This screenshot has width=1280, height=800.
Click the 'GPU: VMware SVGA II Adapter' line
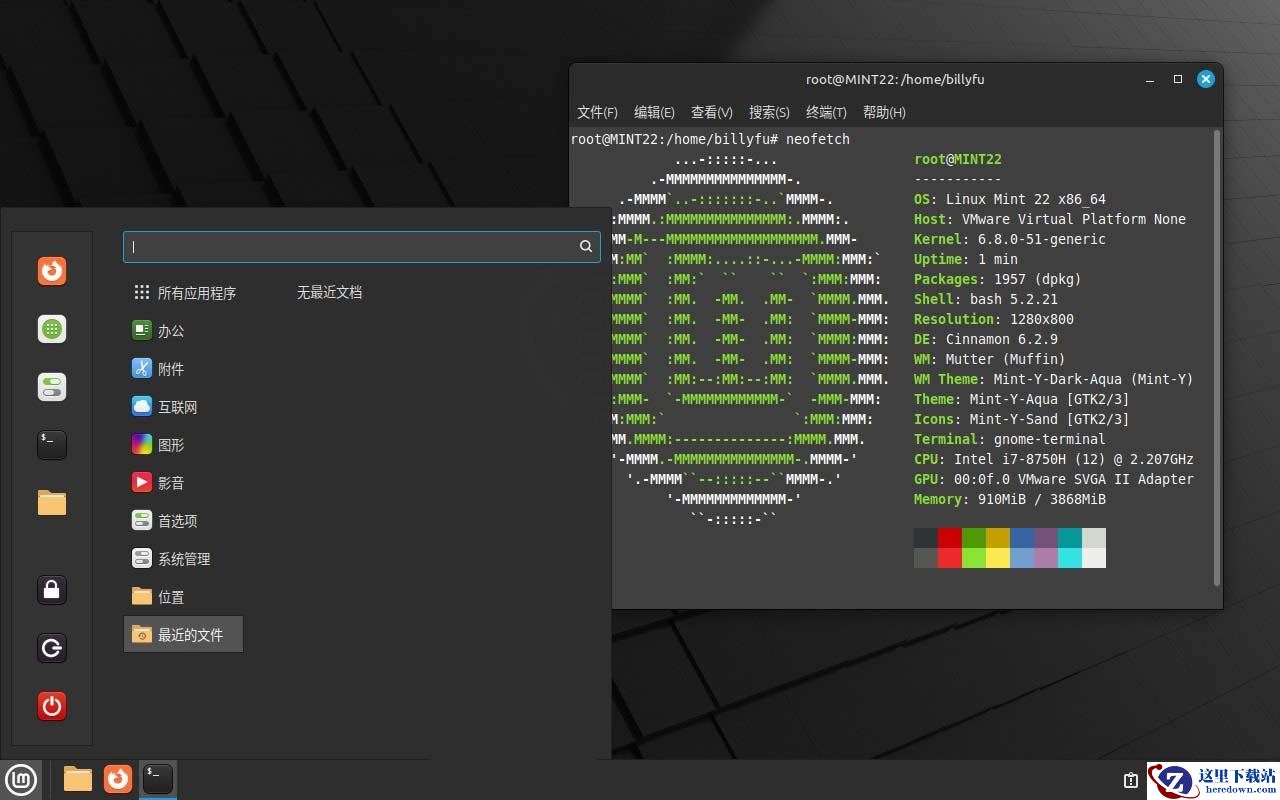click(x=1054, y=479)
